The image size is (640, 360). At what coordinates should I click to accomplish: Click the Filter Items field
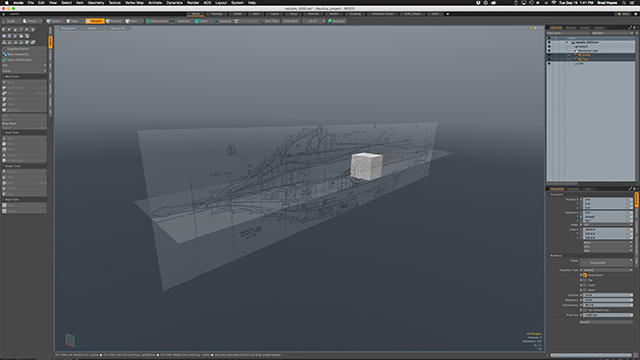(567, 33)
